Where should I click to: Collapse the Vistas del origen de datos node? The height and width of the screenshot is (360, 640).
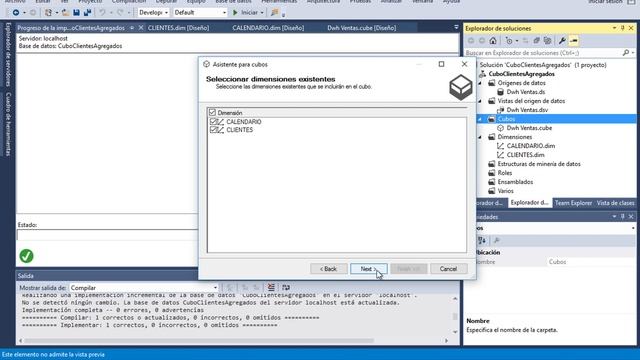(480, 101)
